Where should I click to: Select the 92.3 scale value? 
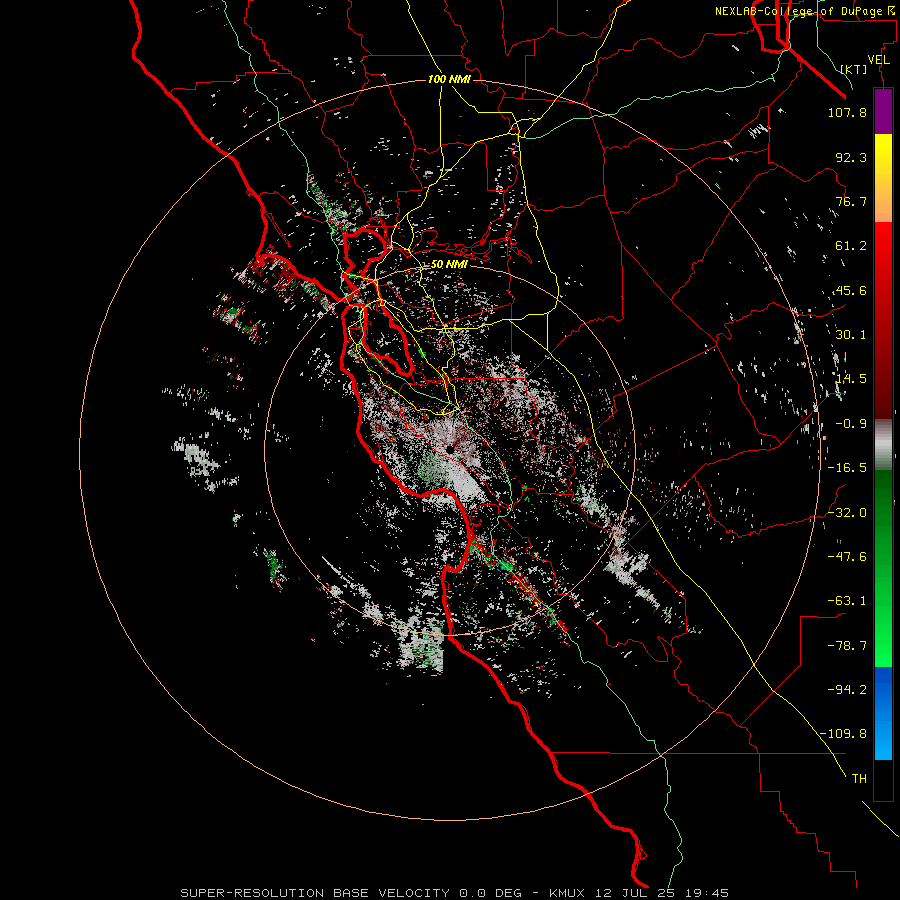[851, 157]
